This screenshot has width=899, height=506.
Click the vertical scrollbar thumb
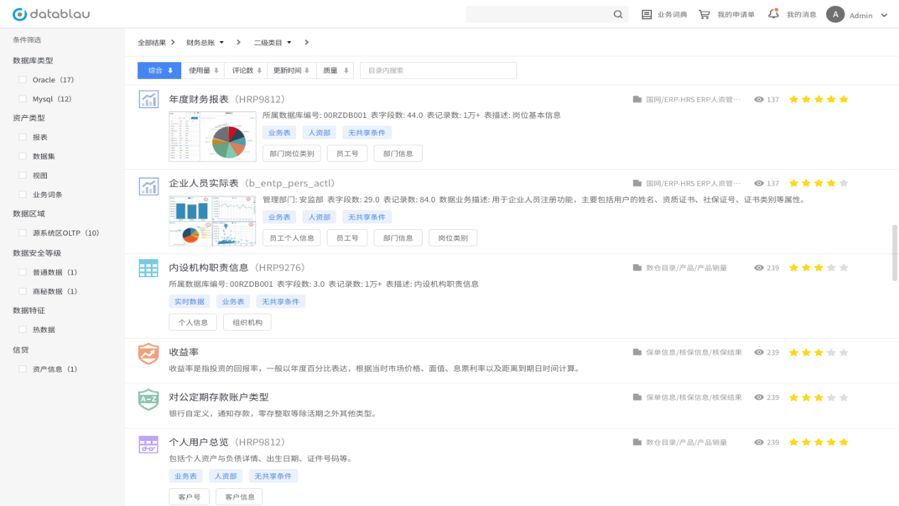(894, 253)
